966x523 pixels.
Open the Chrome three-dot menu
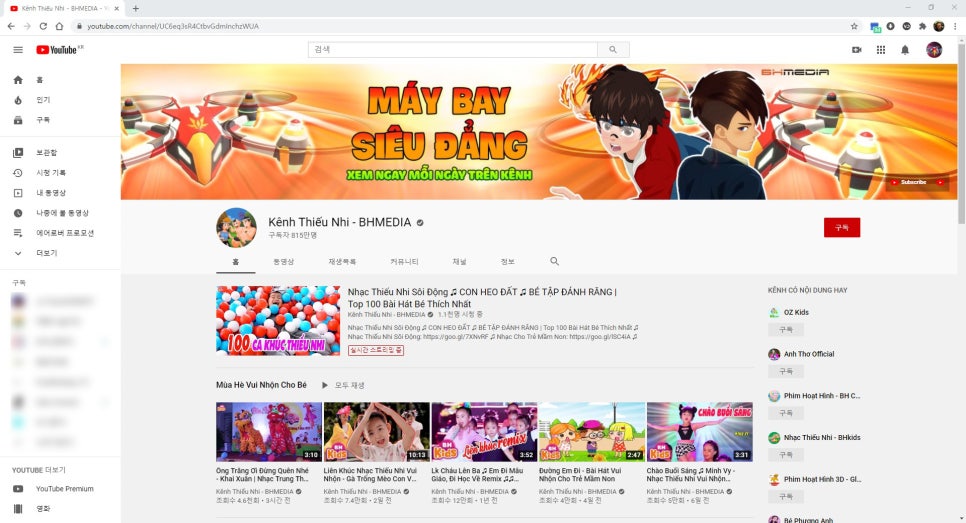click(956, 26)
